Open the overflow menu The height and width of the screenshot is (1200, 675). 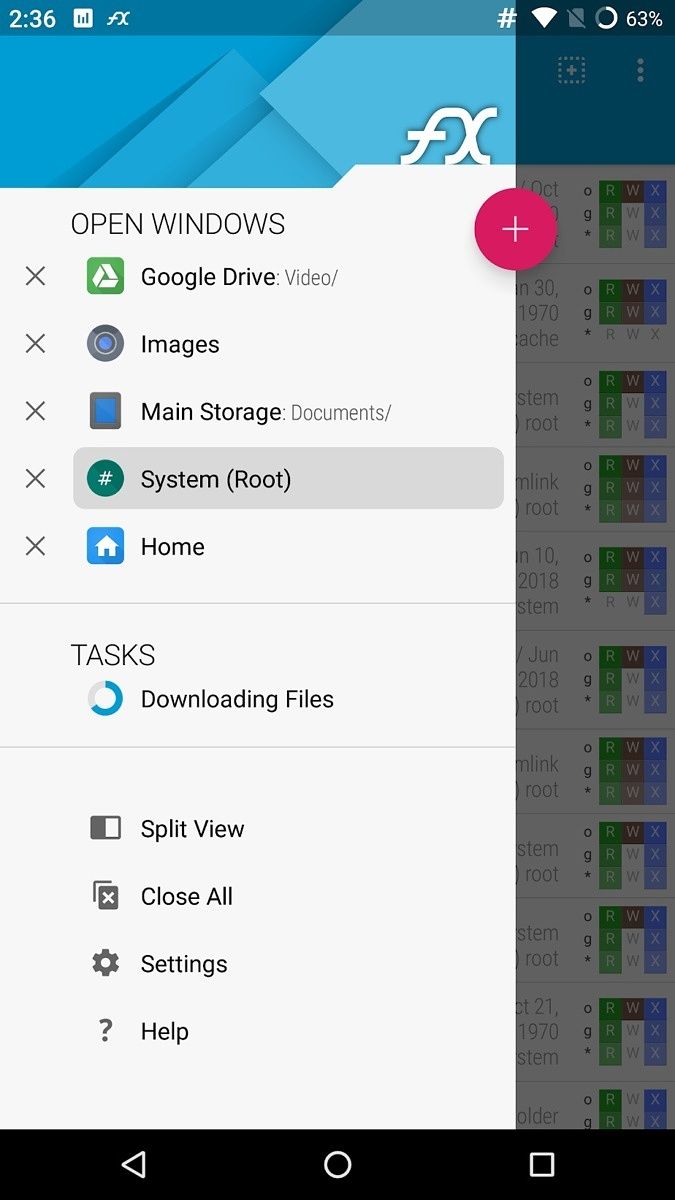[640, 69]
